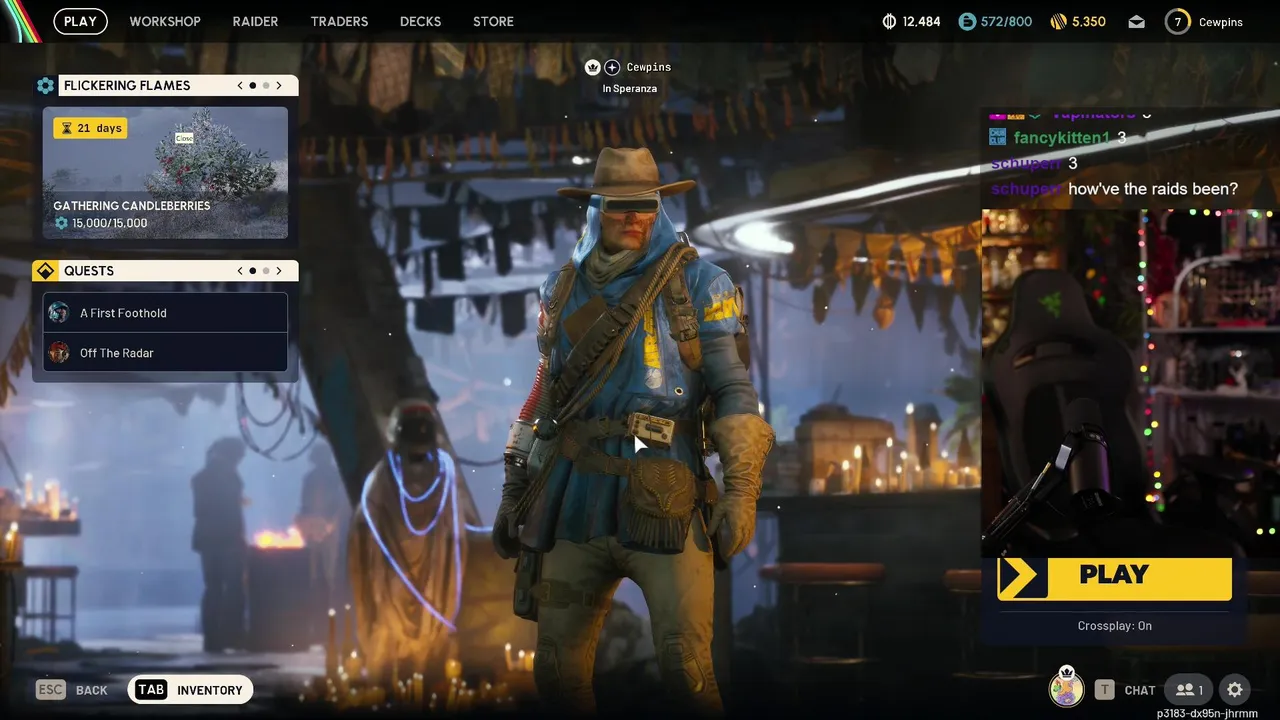Switch to the WORKSHOP tab
This screenshot has height=720, width=1280.
point(165,21)
